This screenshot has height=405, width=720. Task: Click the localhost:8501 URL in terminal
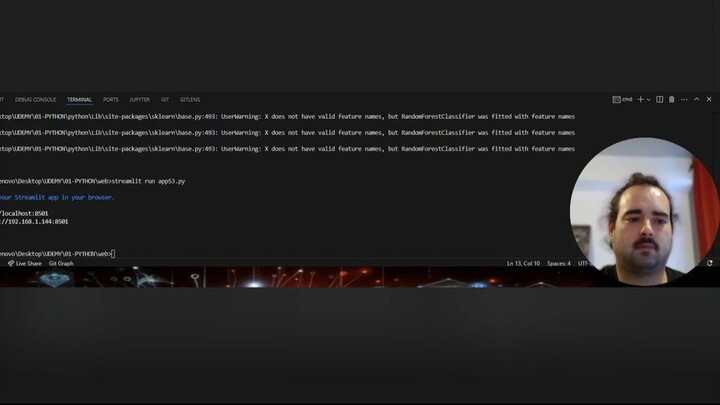click(25, 213)
